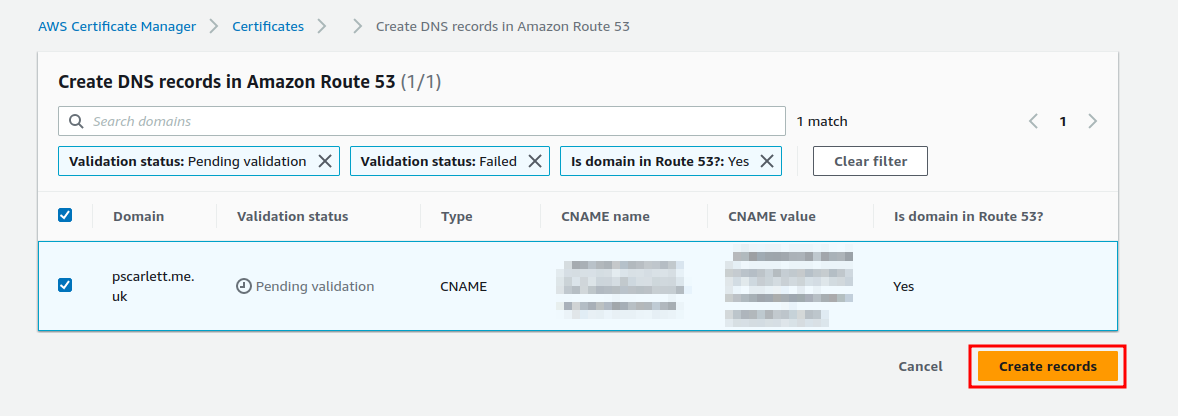Clear all filters with Clear filter
Image resolution: width=1178 pixels, height=416 pixels.
click(870, 161)
